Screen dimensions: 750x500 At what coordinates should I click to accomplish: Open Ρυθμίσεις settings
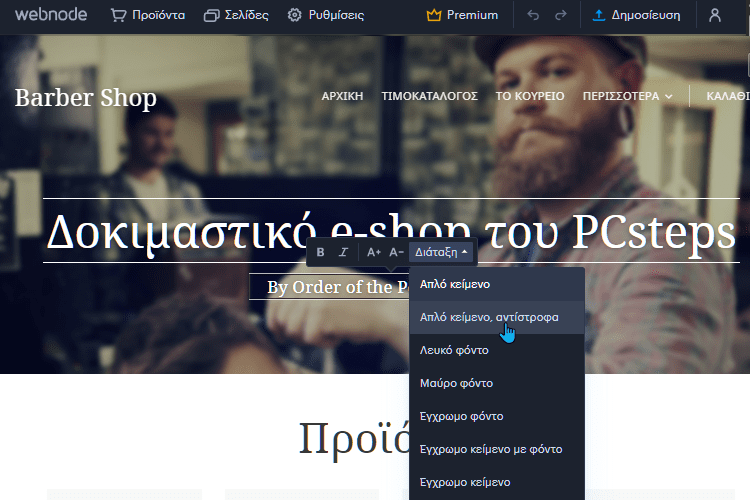pyautogui.click(x=326, y=15)
